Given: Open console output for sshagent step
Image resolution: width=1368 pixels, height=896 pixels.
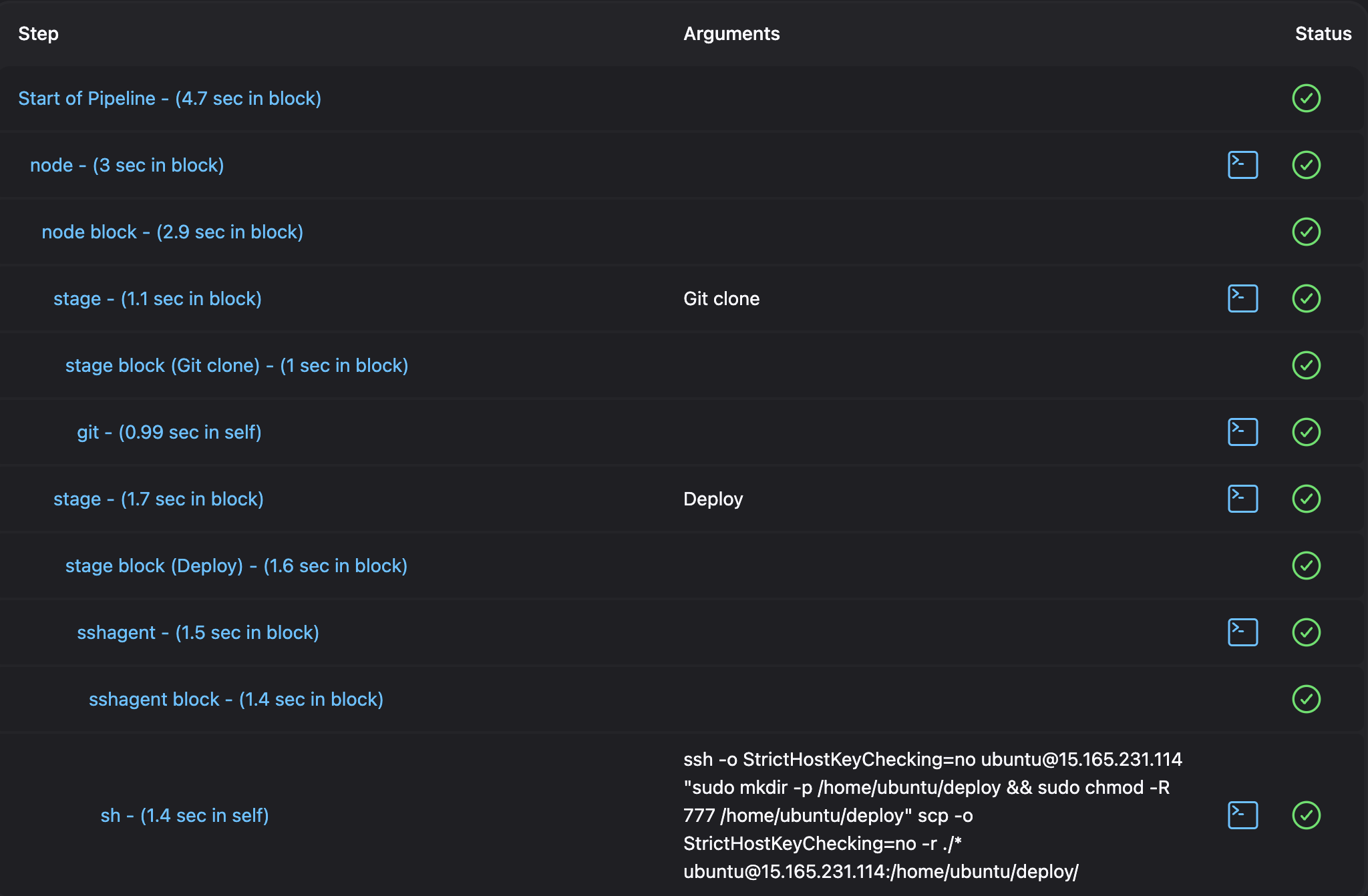Looking at the screenshot, I should coord(1242,632).
